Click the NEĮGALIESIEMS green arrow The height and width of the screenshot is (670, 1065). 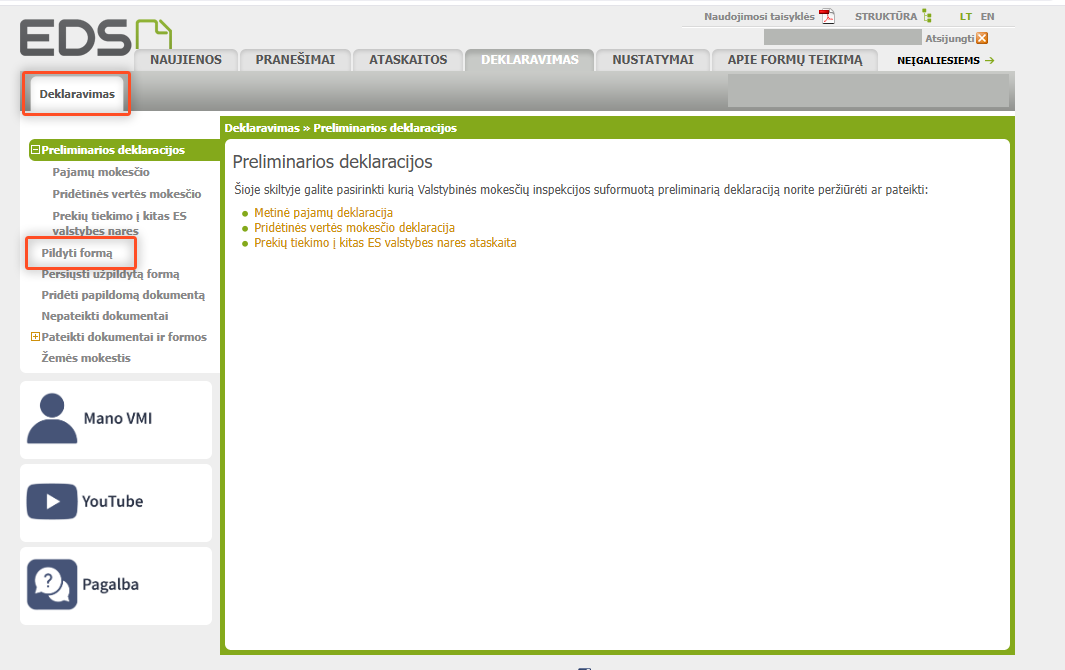[989, 60]
